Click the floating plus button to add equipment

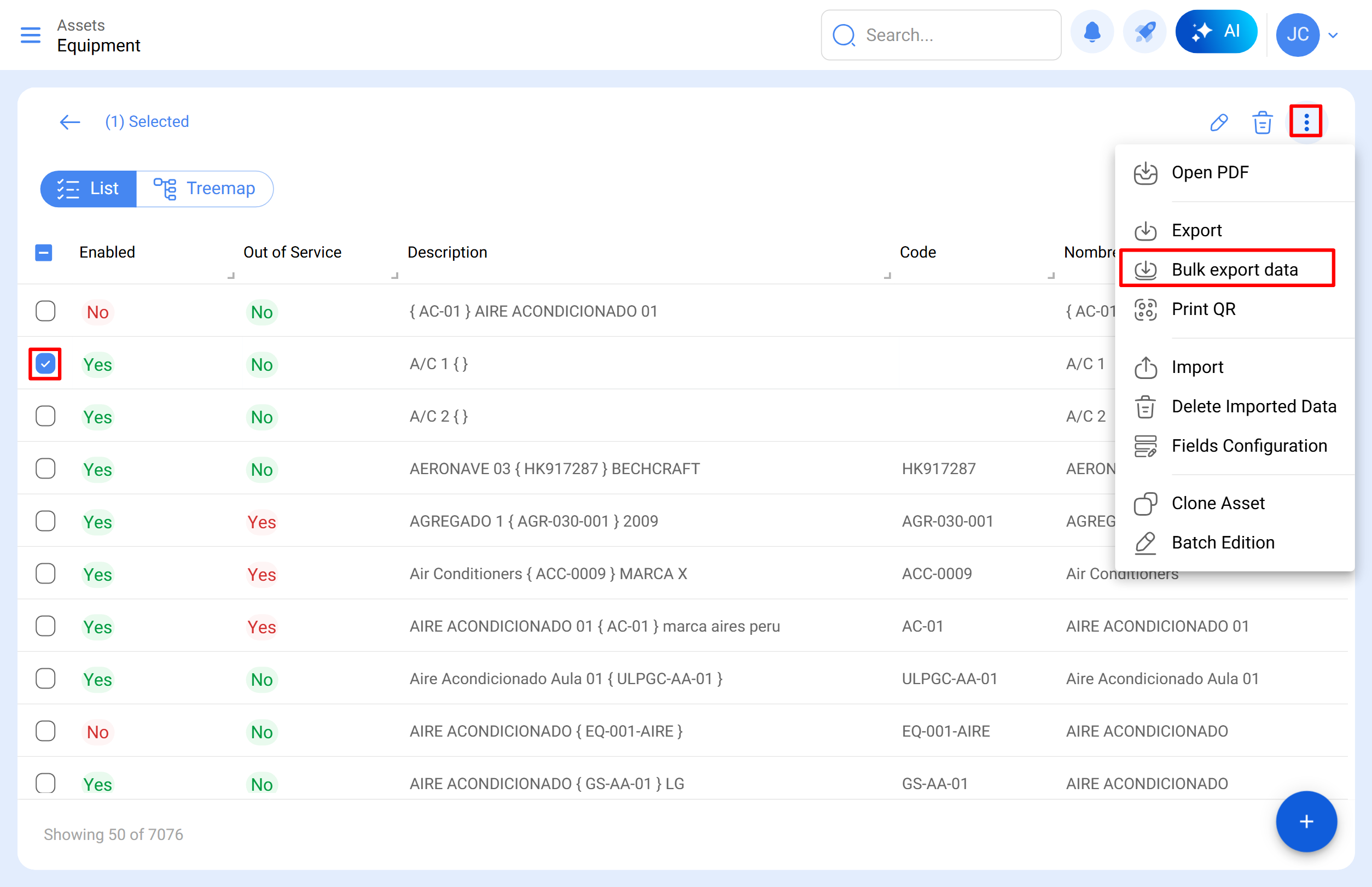[x=1306, y=821]
